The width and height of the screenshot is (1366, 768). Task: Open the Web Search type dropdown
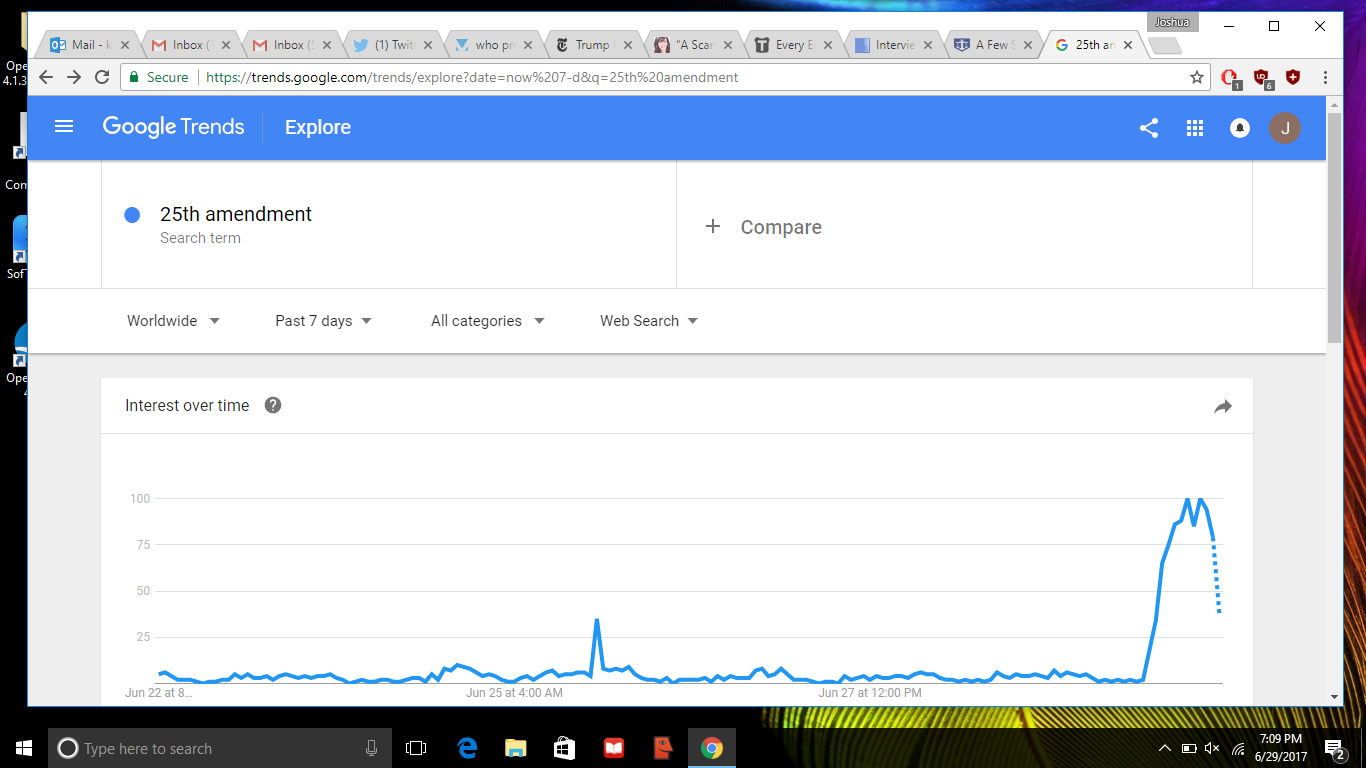[x=648, y=321]
